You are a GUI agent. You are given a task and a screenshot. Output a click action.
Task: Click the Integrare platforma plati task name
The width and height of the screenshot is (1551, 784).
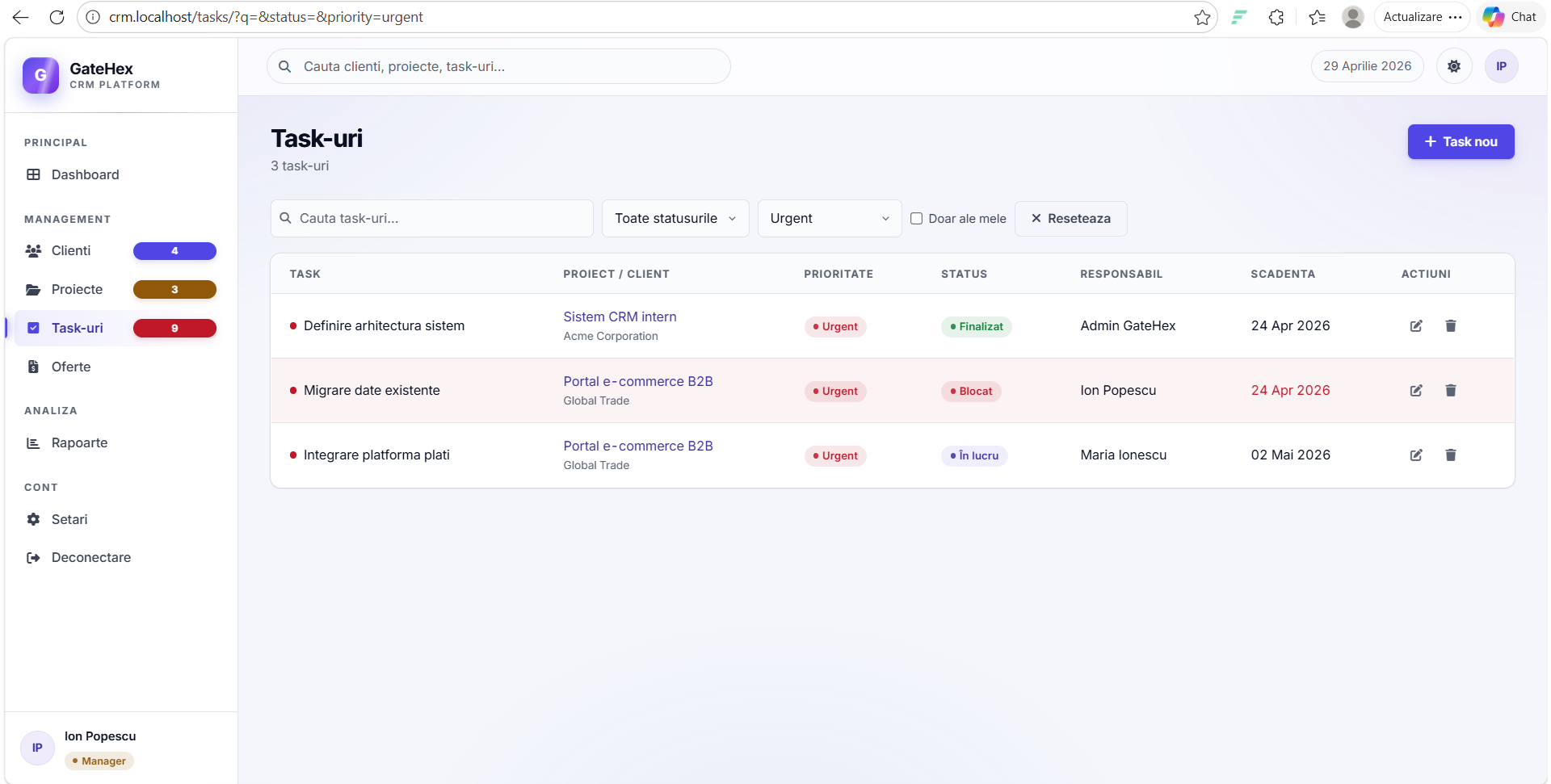(376, 455)
